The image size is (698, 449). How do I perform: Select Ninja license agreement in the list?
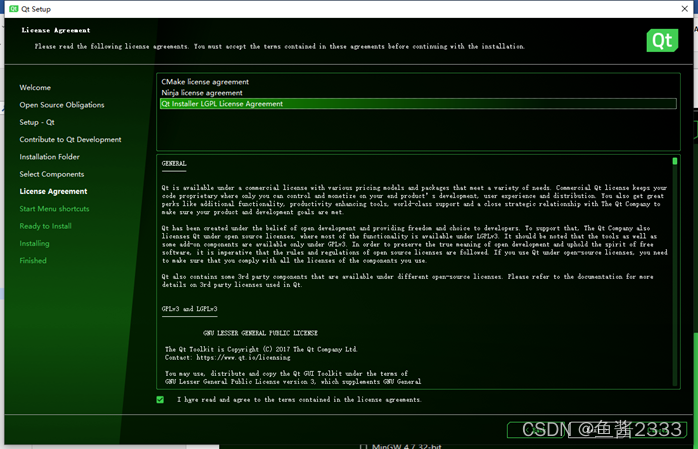(x=202, y=93)
